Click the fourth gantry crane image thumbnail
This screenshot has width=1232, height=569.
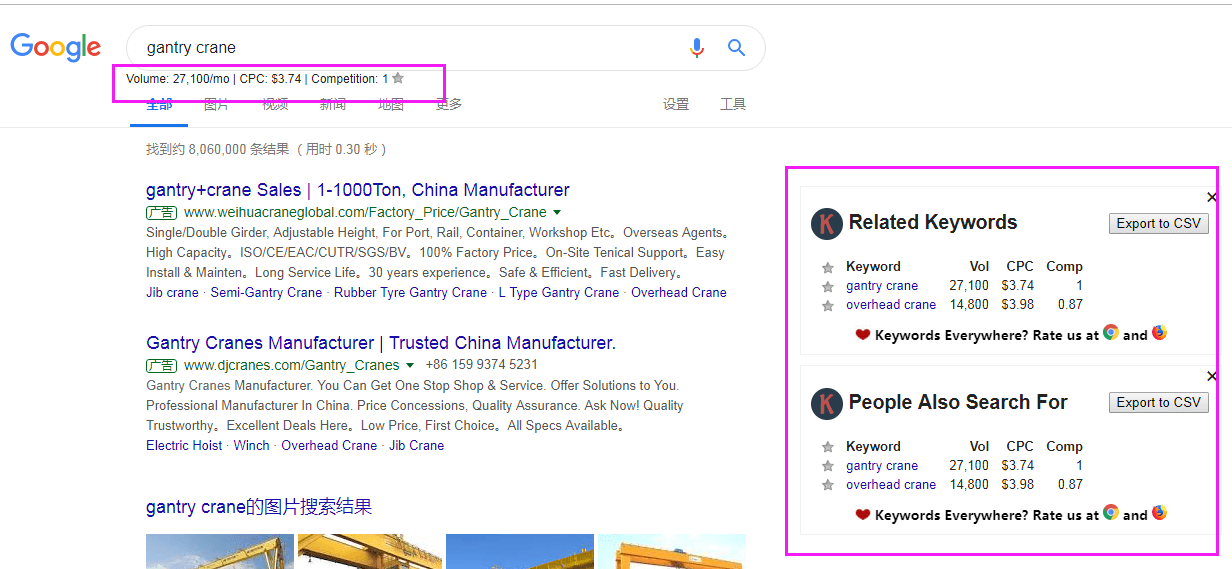tap(672, 551)
